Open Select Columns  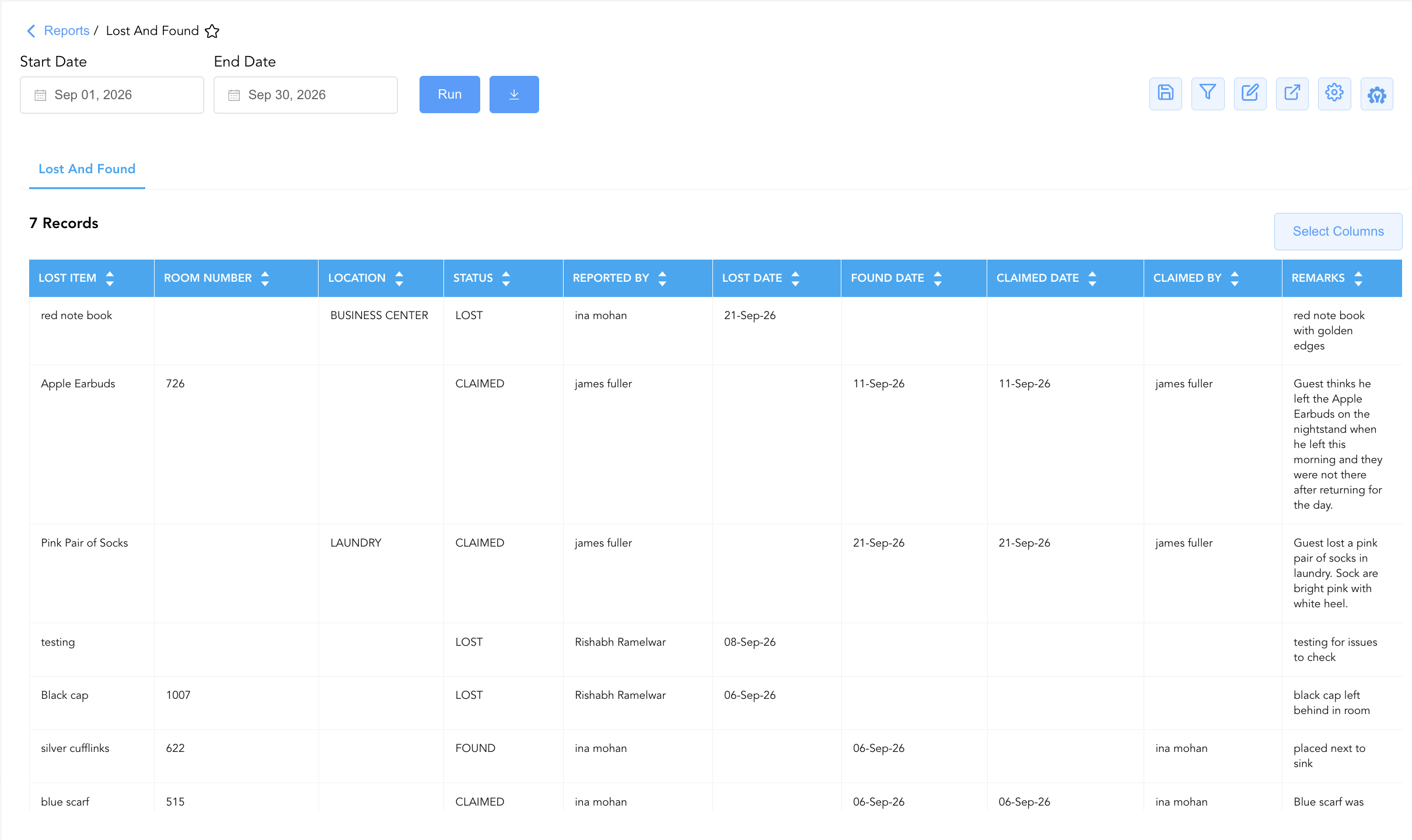click(x=1338, y=232)
